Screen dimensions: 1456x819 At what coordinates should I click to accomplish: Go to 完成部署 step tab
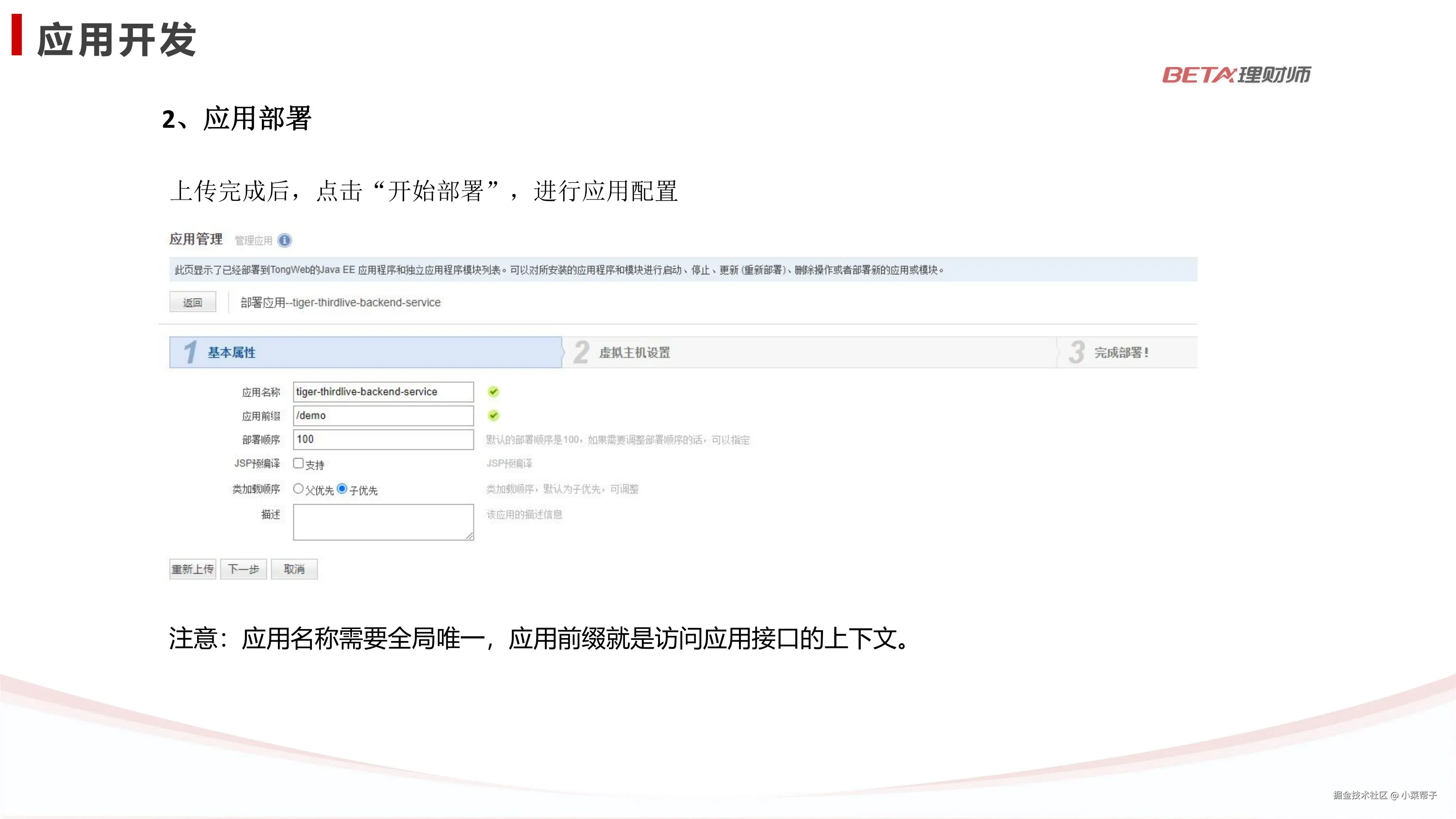1121,353
